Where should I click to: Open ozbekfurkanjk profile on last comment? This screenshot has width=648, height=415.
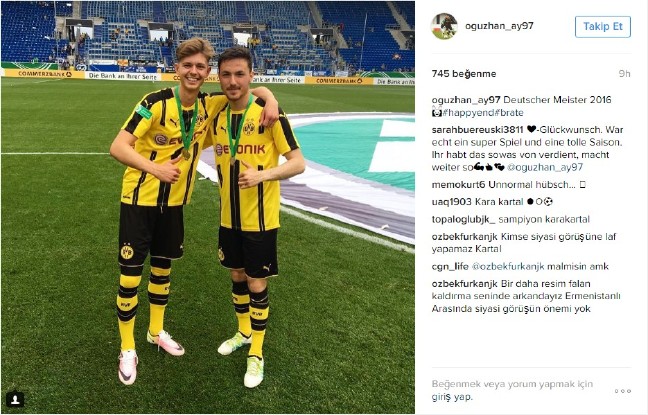(x=465, y=284)
